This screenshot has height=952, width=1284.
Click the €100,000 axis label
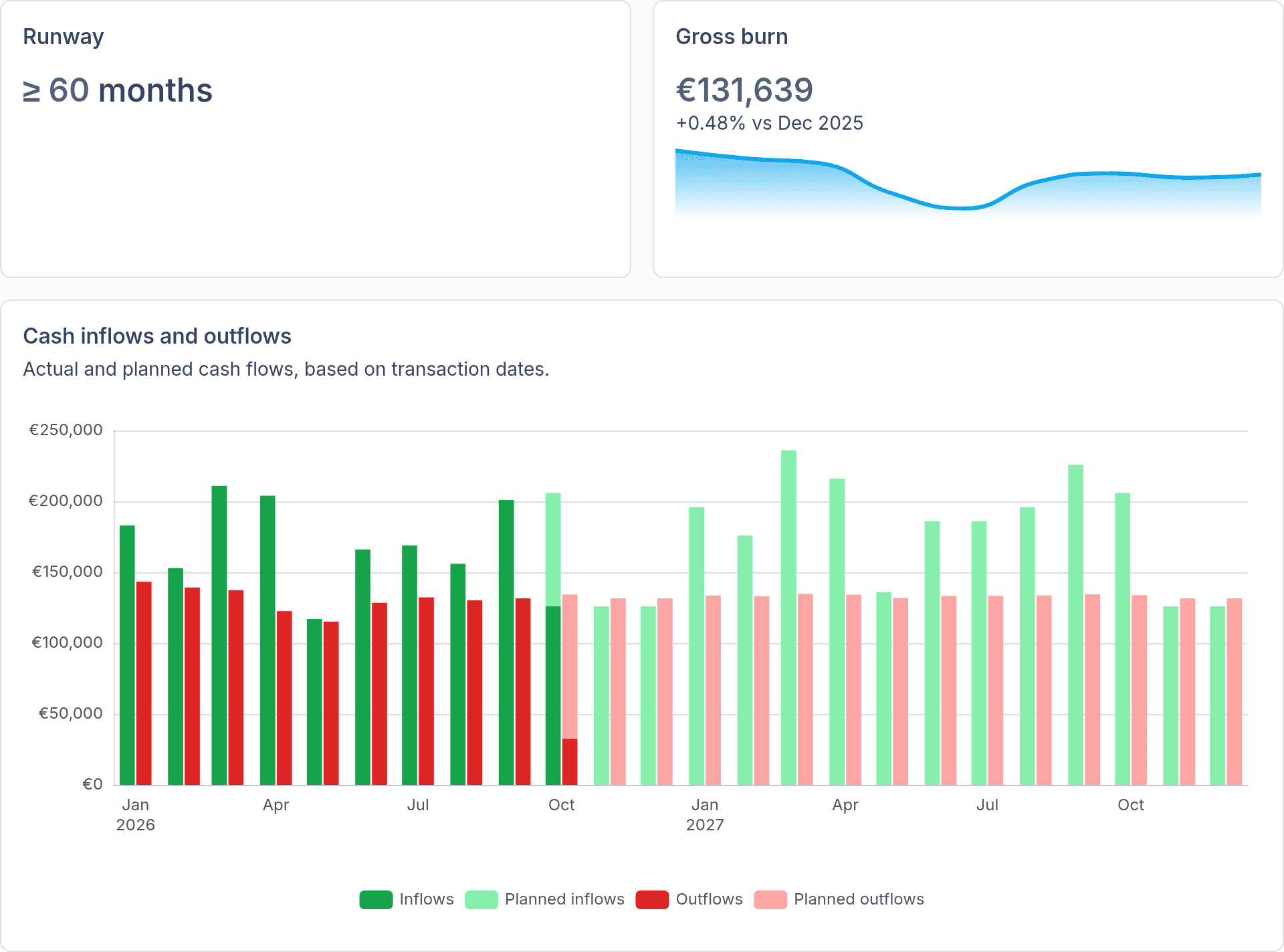[68, 642]
